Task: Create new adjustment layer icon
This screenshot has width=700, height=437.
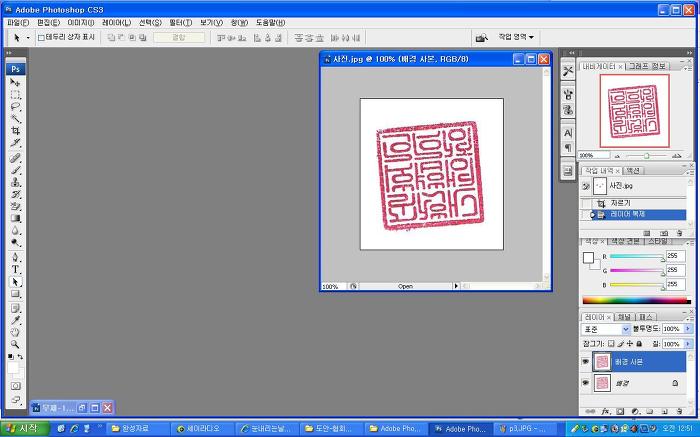Action: pos(635,411)
